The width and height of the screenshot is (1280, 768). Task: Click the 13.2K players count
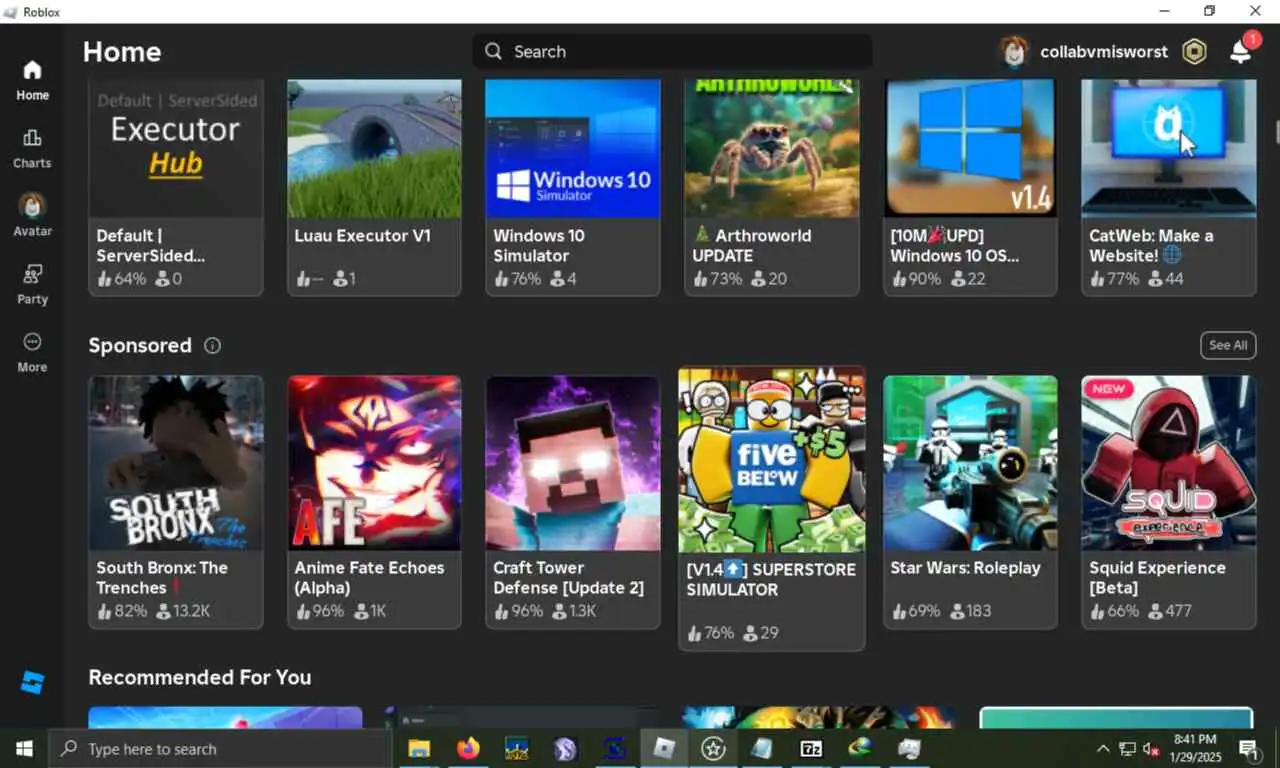click(x=183, y=611)
